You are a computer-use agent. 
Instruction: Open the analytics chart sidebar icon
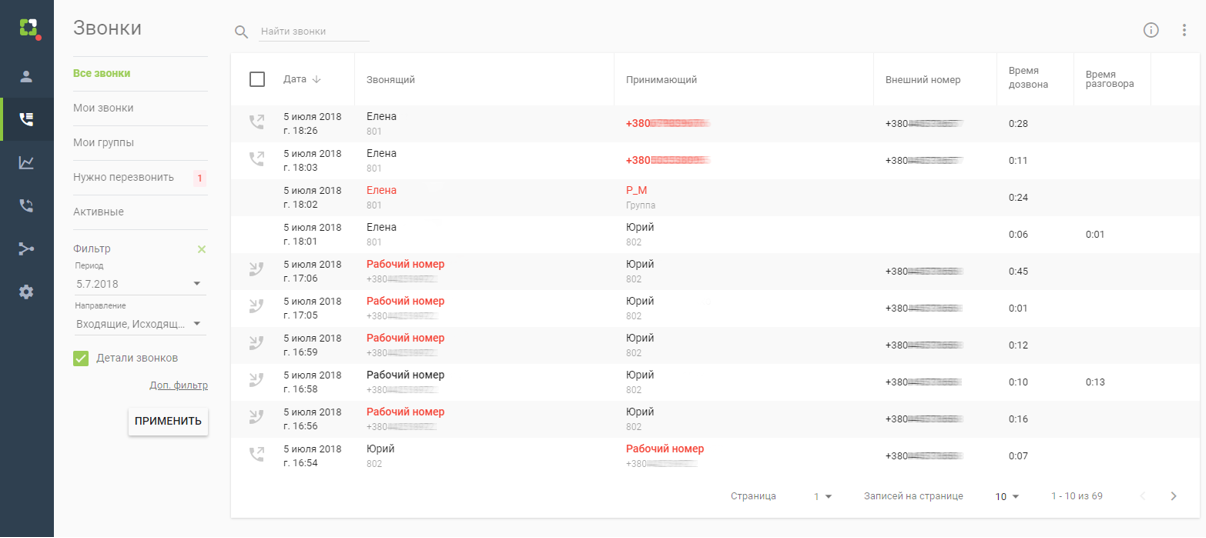(27, 162)
